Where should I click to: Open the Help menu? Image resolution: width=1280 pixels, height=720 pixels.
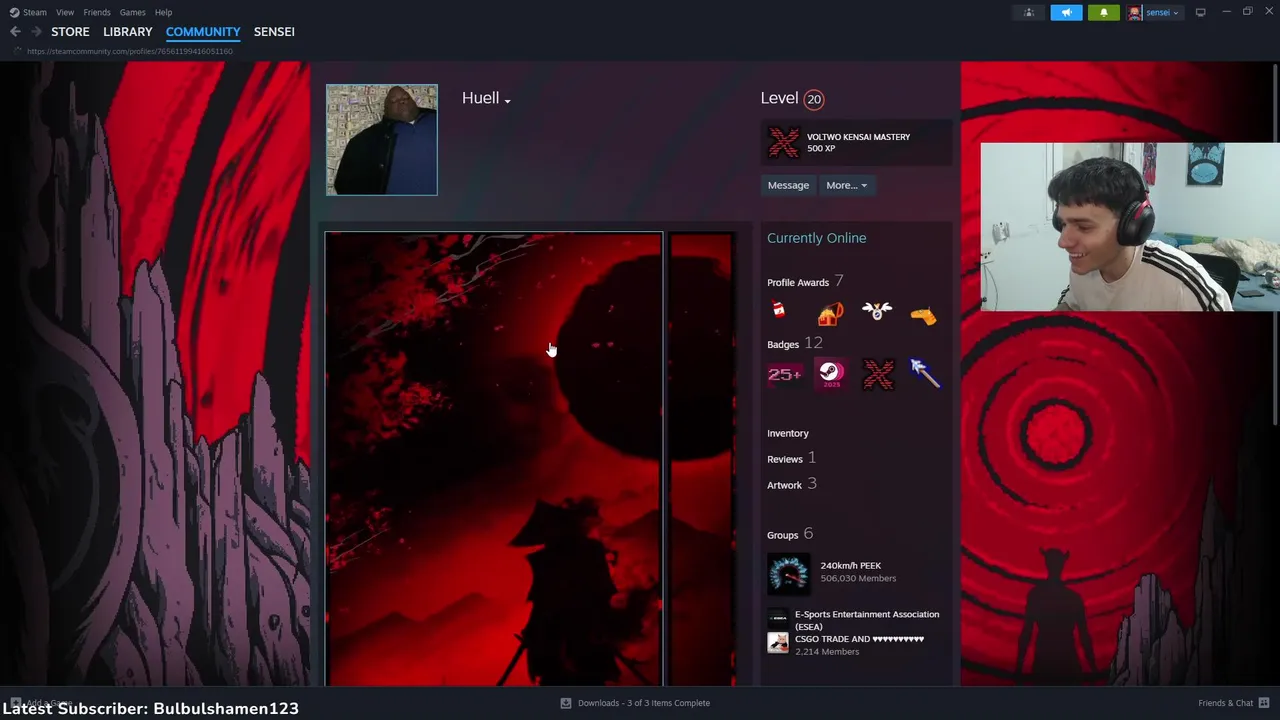pyautogui.click(x=163, y=12)
